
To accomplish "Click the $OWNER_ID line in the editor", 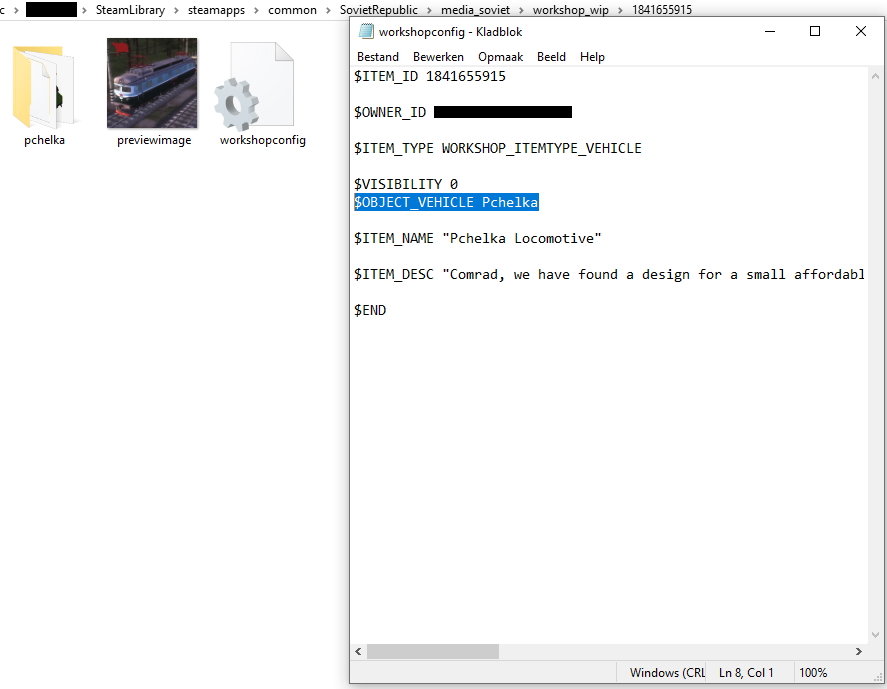I will [463, 113].
